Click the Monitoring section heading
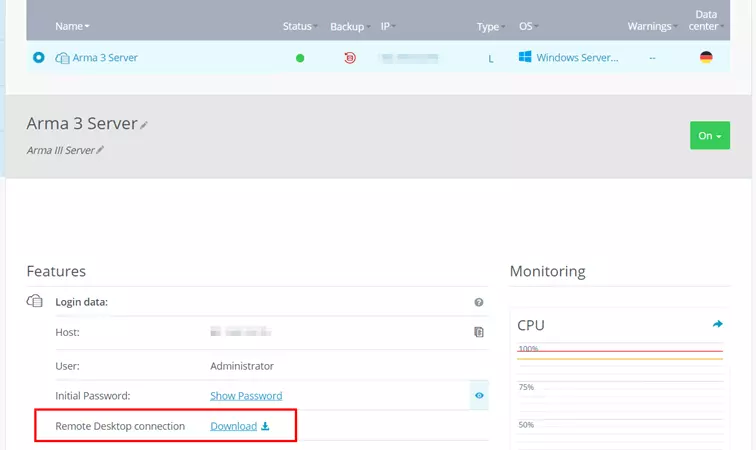The image size is (756, 450). 547,271
